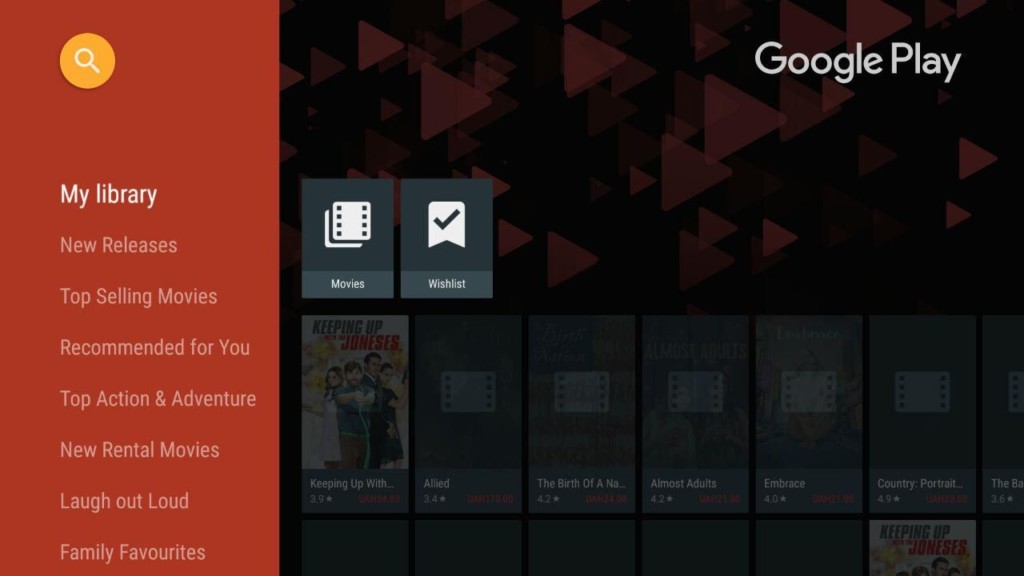
Task: Open the Movies library tile
Action: coord(347,238)
